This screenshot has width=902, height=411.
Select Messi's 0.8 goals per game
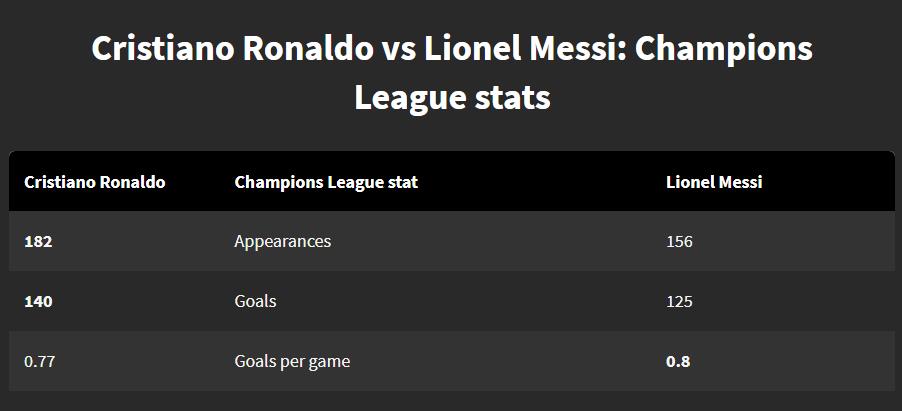(678, 362)
